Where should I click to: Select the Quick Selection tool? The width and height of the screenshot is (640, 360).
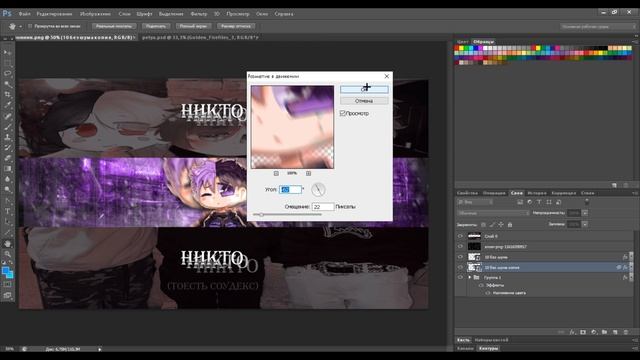pyautogui.click(x=7, y=84)
